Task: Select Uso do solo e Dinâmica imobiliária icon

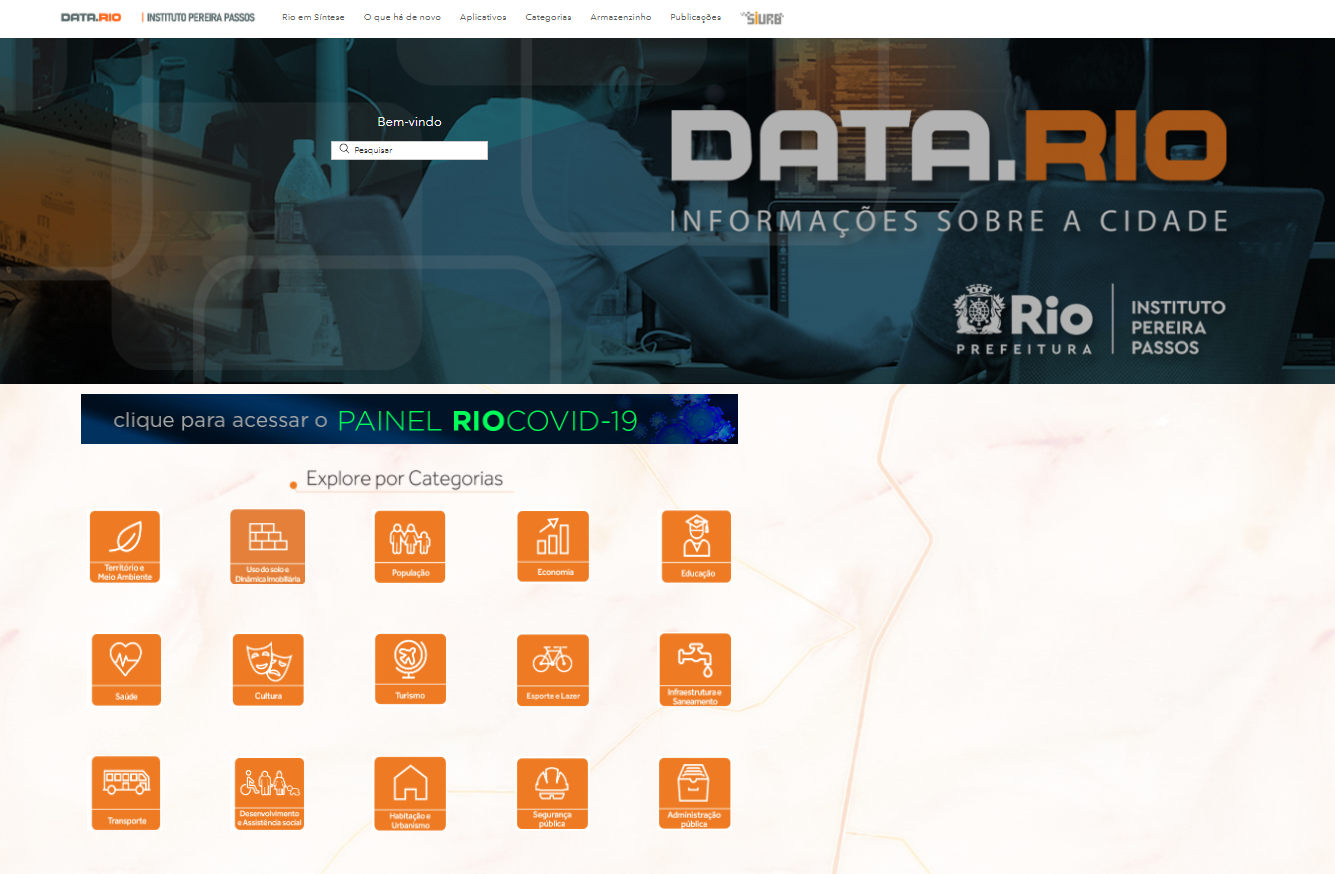Action: pos(267,546)
